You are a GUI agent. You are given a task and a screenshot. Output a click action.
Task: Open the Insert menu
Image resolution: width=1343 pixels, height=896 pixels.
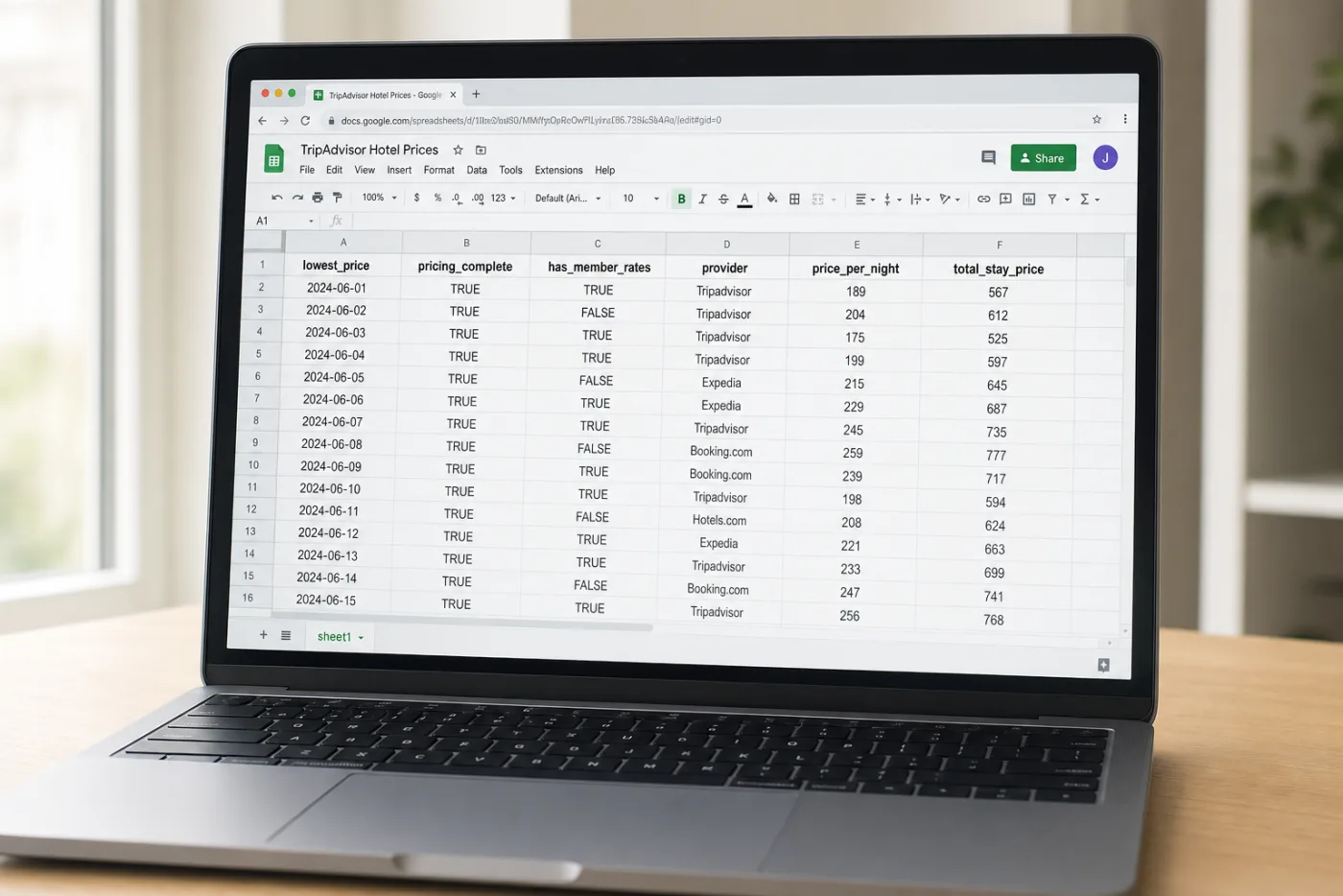coord(399,170)
